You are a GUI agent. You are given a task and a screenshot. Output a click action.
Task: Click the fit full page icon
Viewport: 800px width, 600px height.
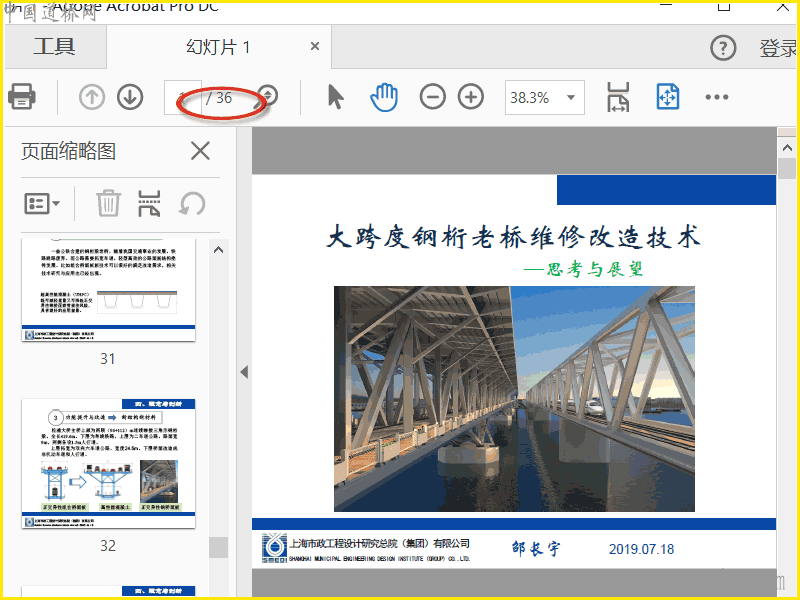coord(667,97)
